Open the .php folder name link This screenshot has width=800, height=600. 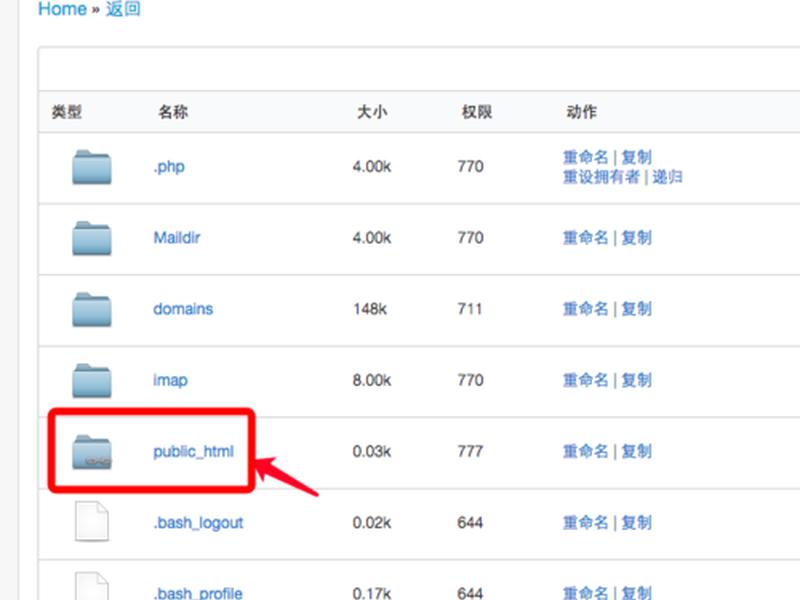[169, 167]
